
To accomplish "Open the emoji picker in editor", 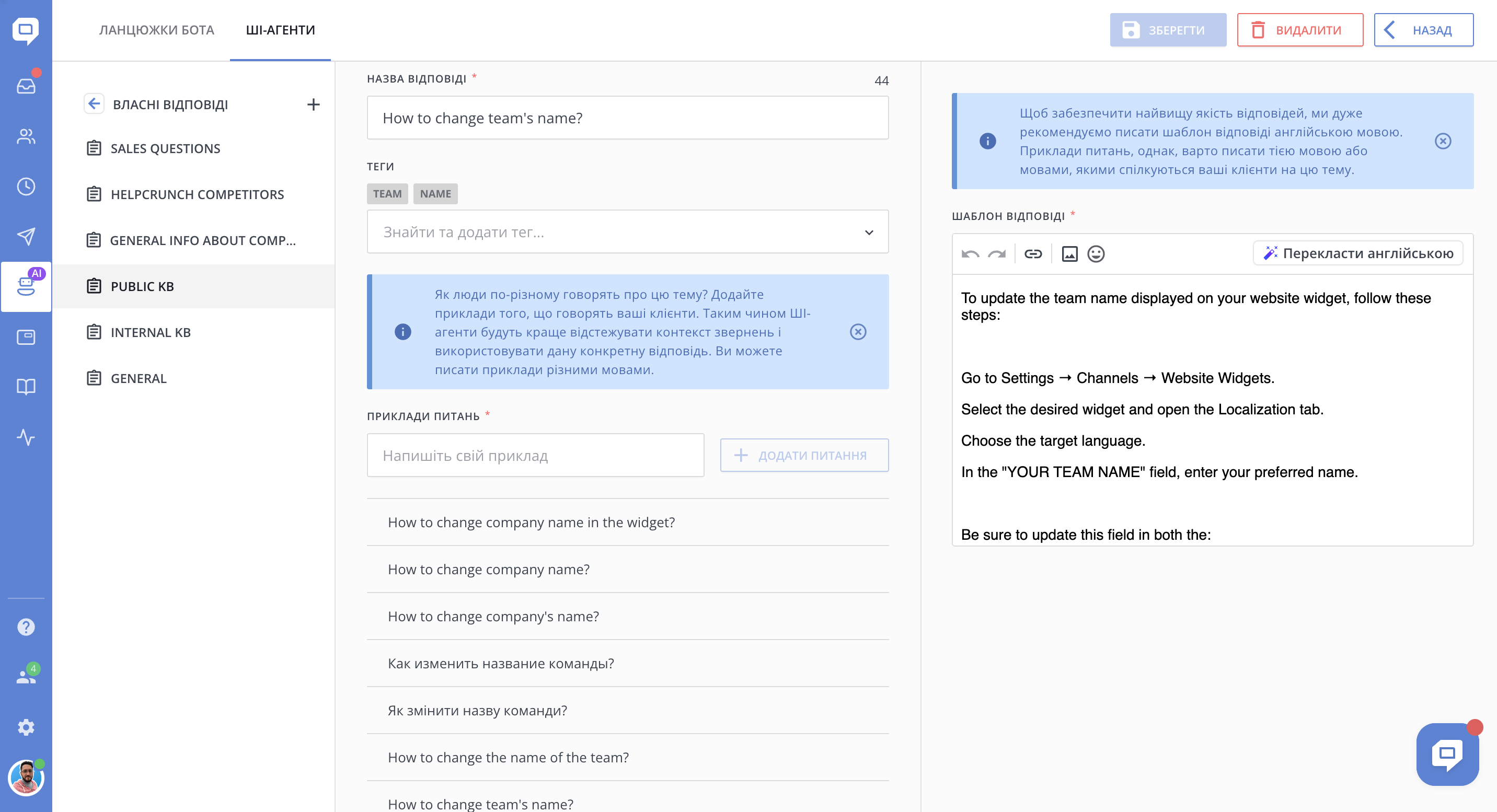I will [1096, 254].
